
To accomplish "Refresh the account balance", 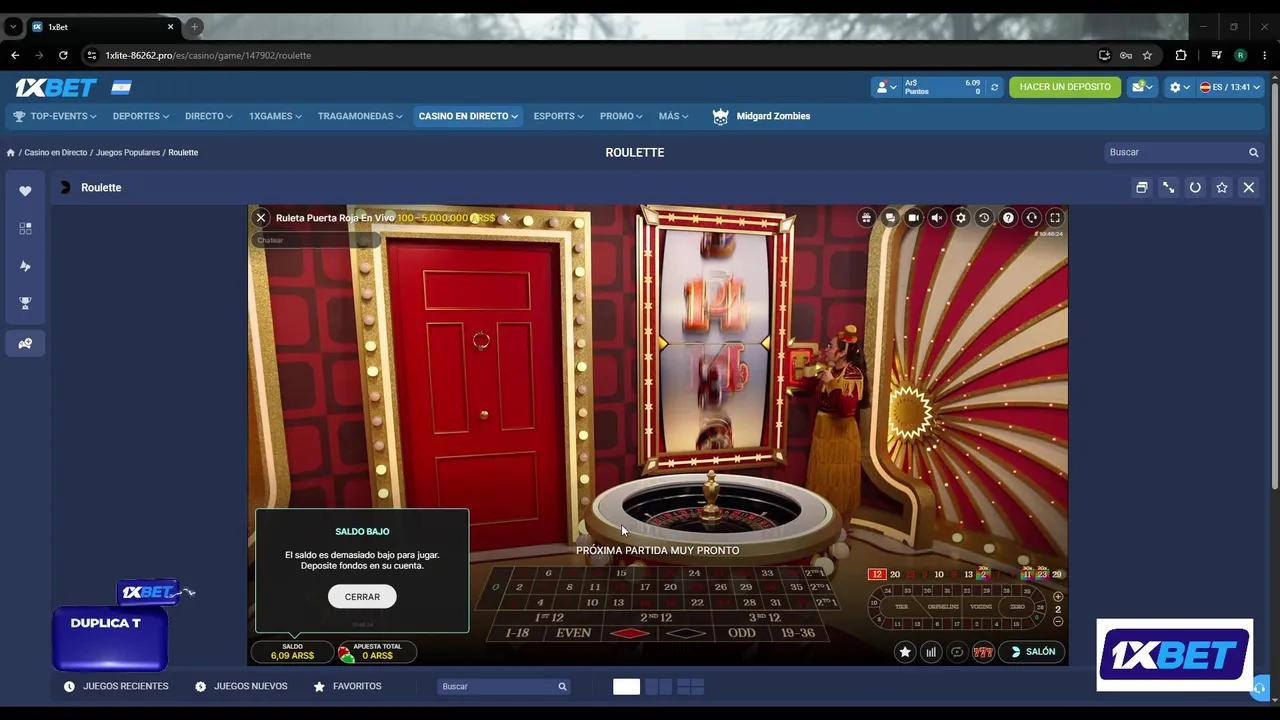I will pyautogui.click(x=994, y=87).
